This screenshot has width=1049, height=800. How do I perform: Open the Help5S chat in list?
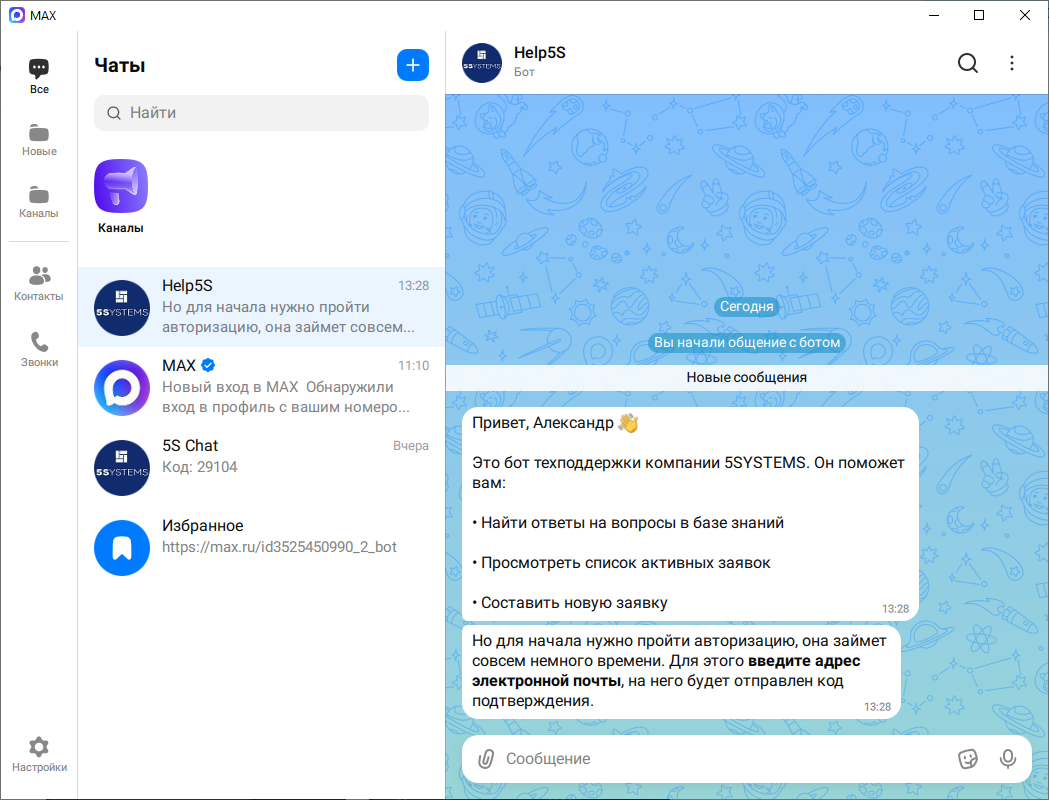click(x=262, y=307)
